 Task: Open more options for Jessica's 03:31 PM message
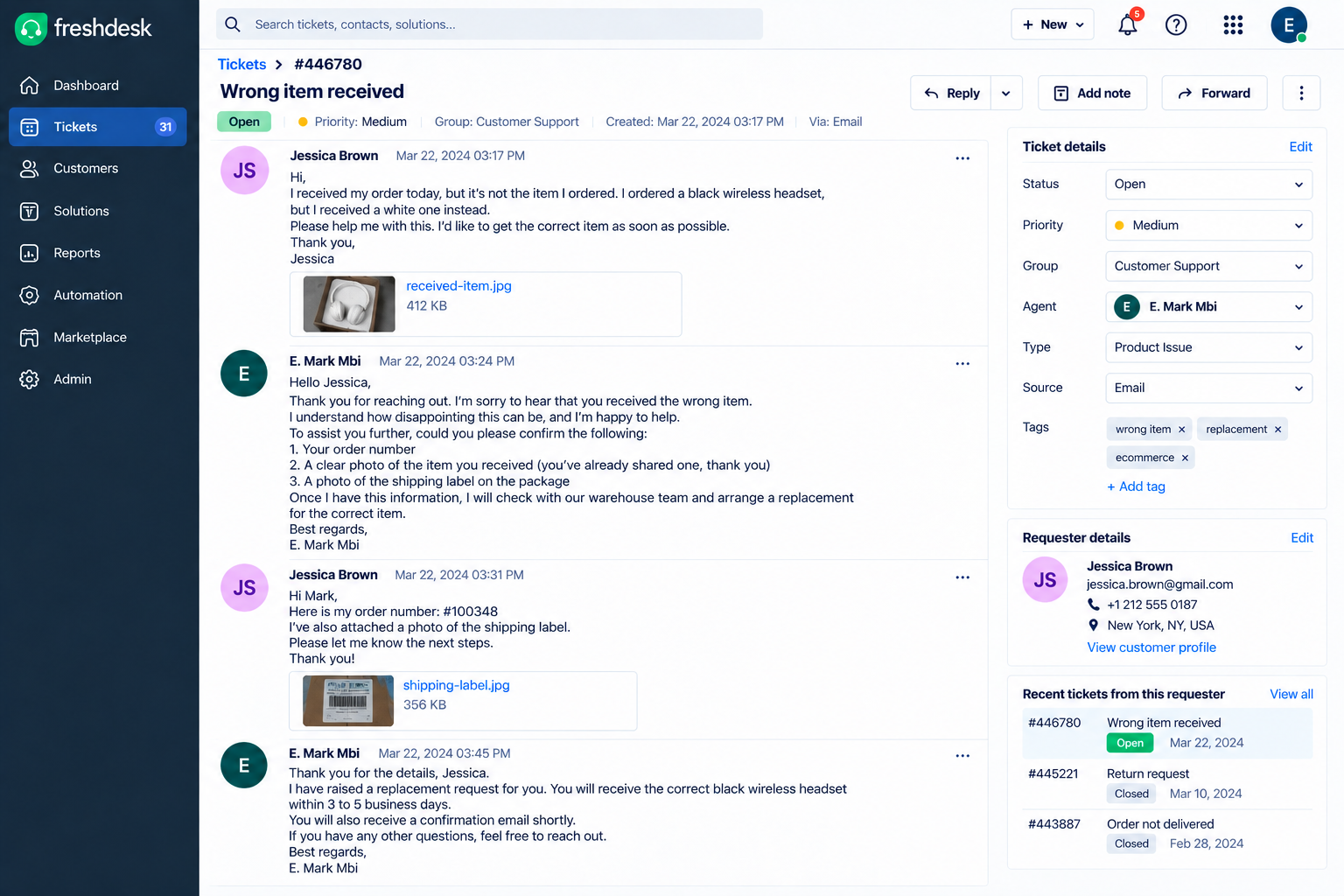pyautogui.click(x=962, y=577)
